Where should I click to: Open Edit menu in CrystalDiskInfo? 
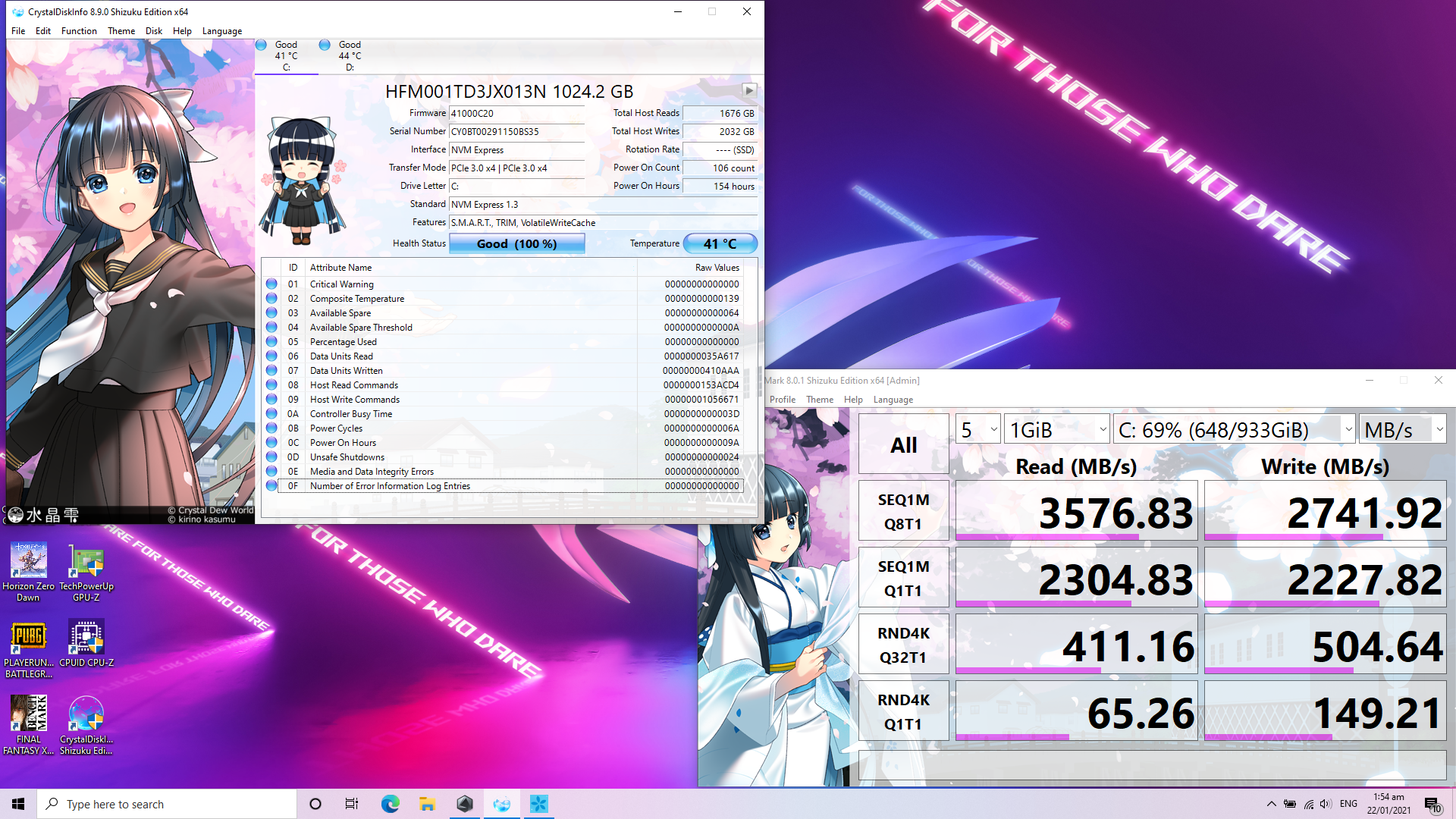coord(43,31)
